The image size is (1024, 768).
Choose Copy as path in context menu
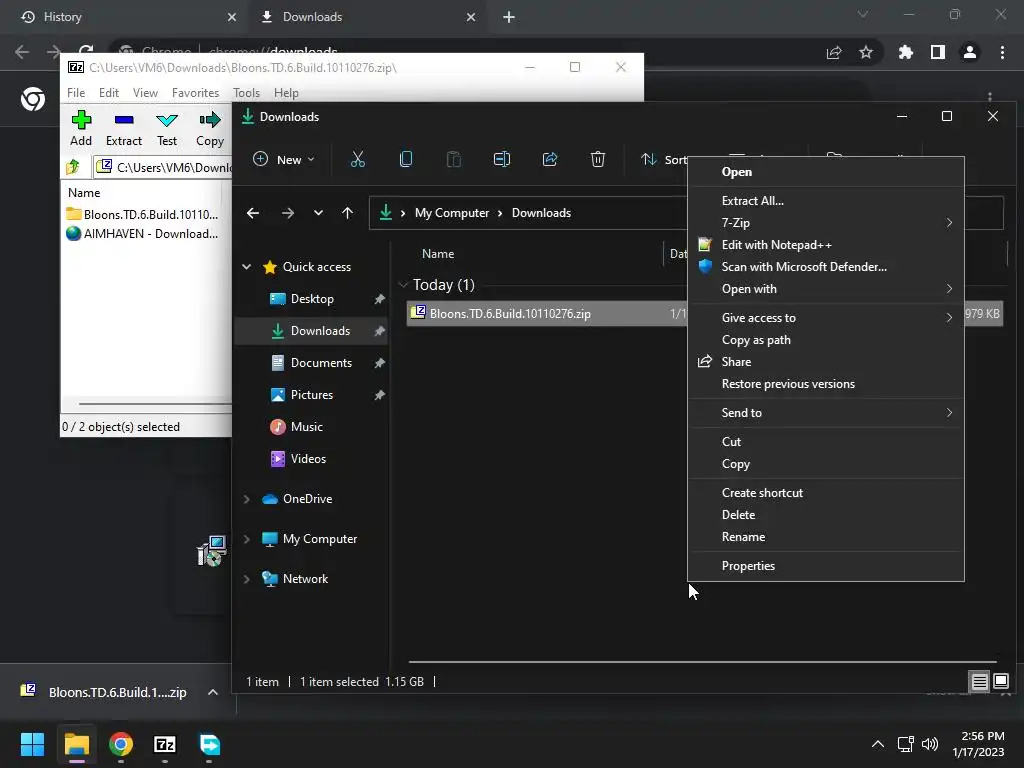click(x=825, y=340)
